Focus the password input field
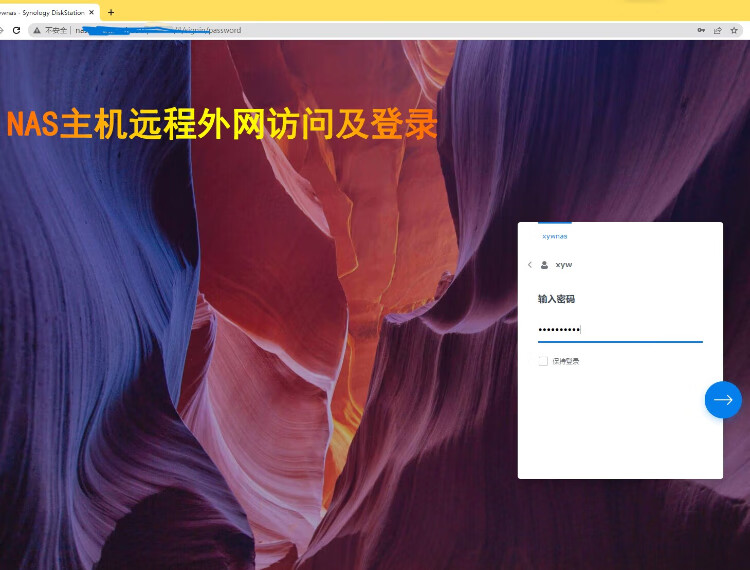This screenshot has width=750, height=570. (620, 329)
